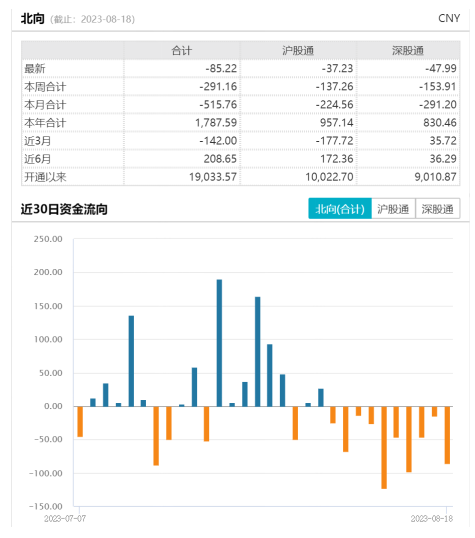The image size is (475, 538).
Task: Select the 近6月 row label
Action: (38, 159)
